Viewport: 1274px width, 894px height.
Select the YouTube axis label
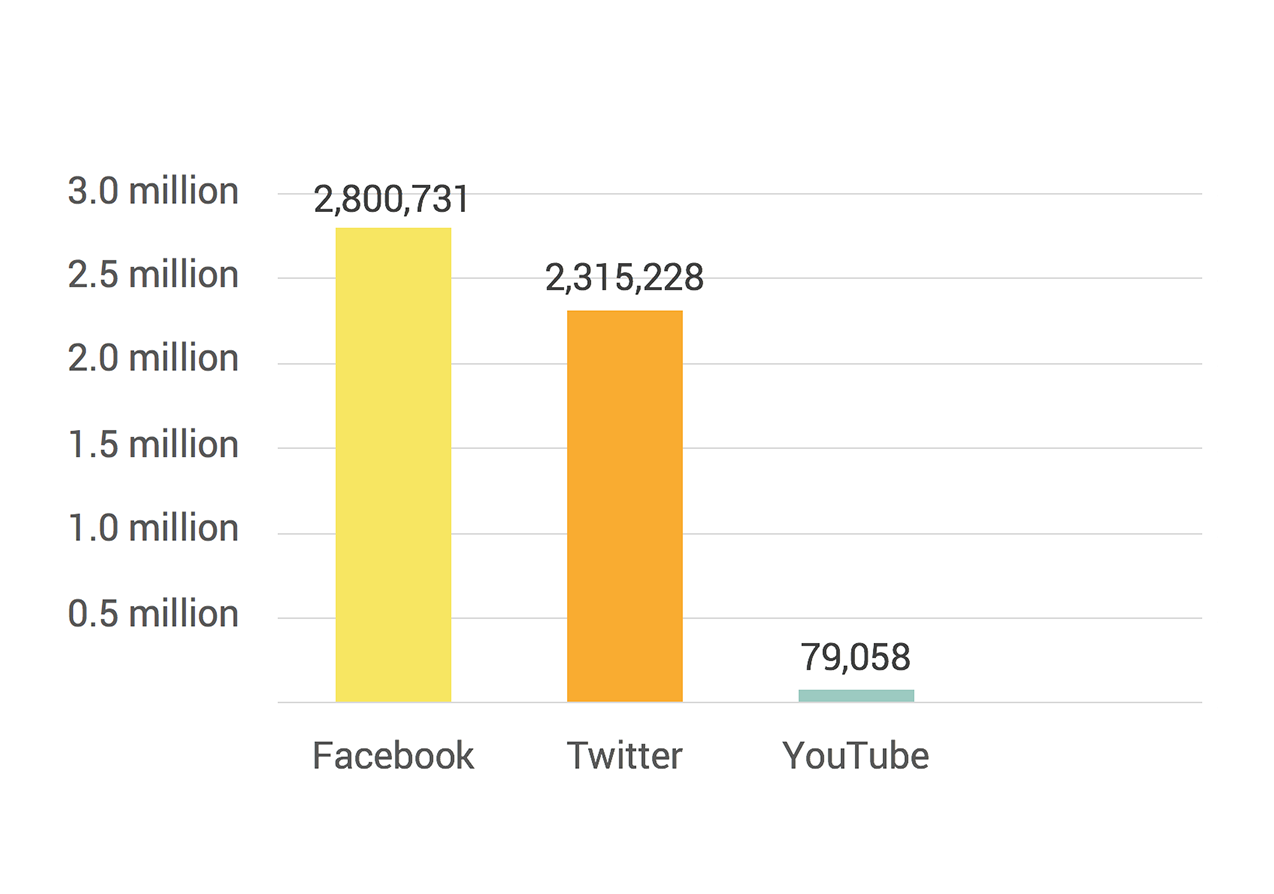tap(856, 755)
